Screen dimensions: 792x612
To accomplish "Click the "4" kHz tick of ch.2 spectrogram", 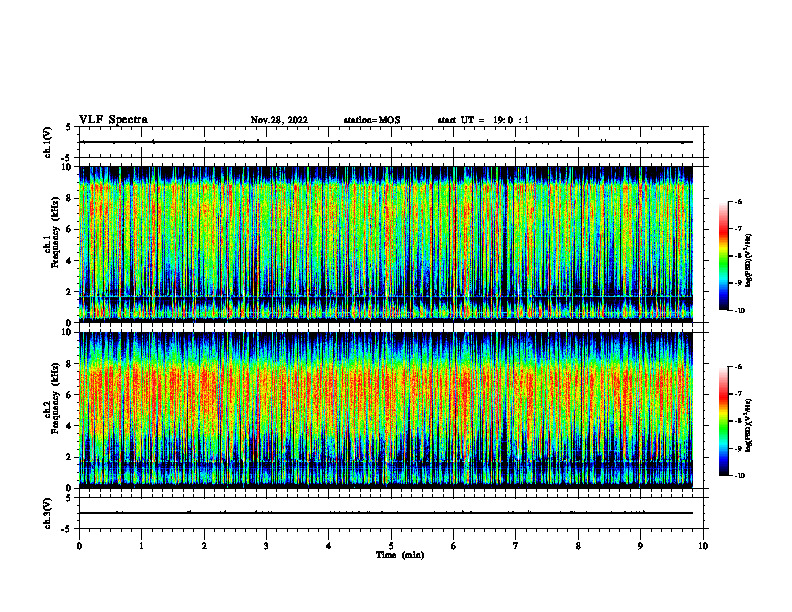I will pyautogui.click(x=69, y=426).
